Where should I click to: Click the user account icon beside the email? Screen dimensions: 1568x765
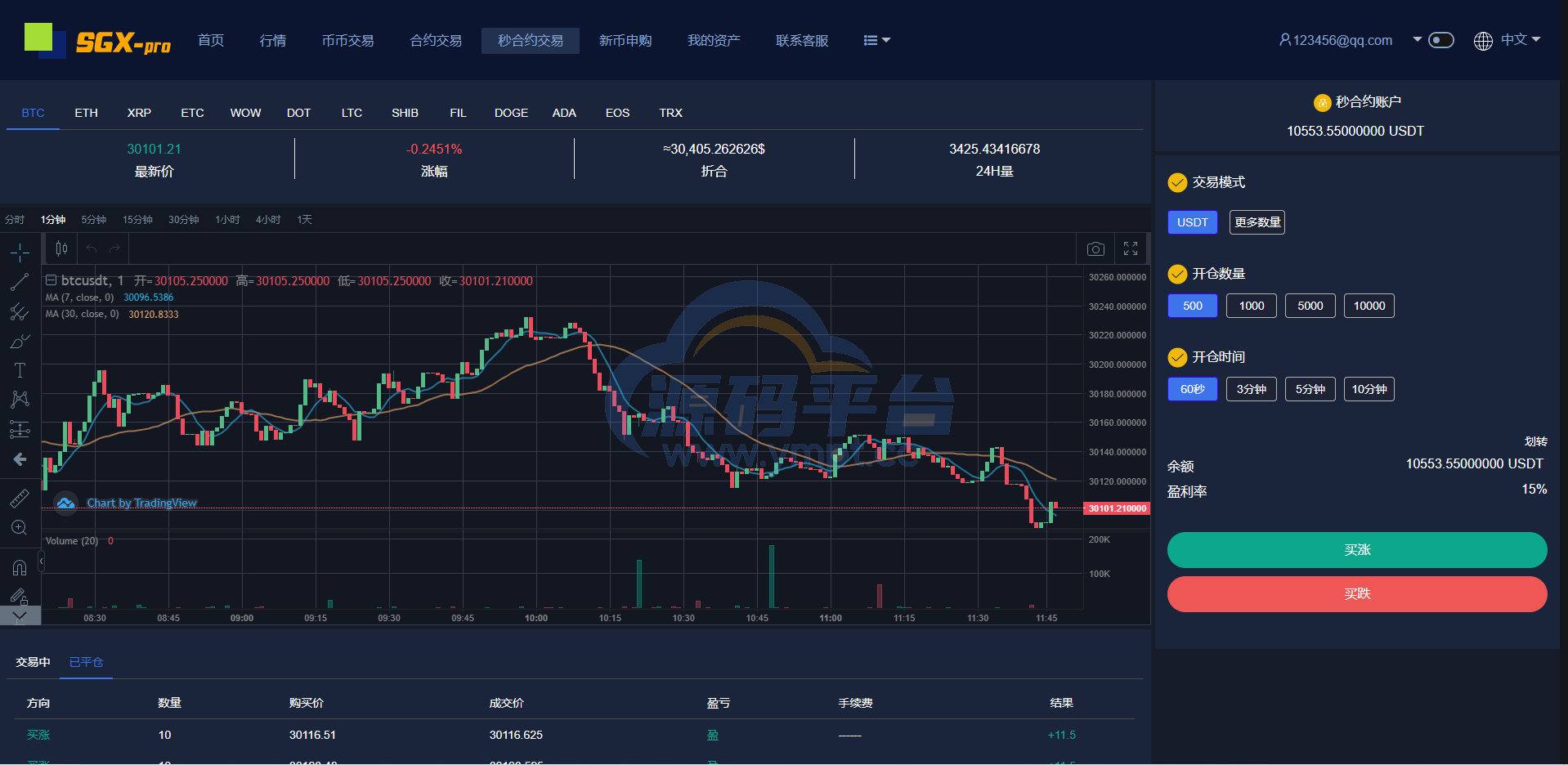(x=1284, y=39)
